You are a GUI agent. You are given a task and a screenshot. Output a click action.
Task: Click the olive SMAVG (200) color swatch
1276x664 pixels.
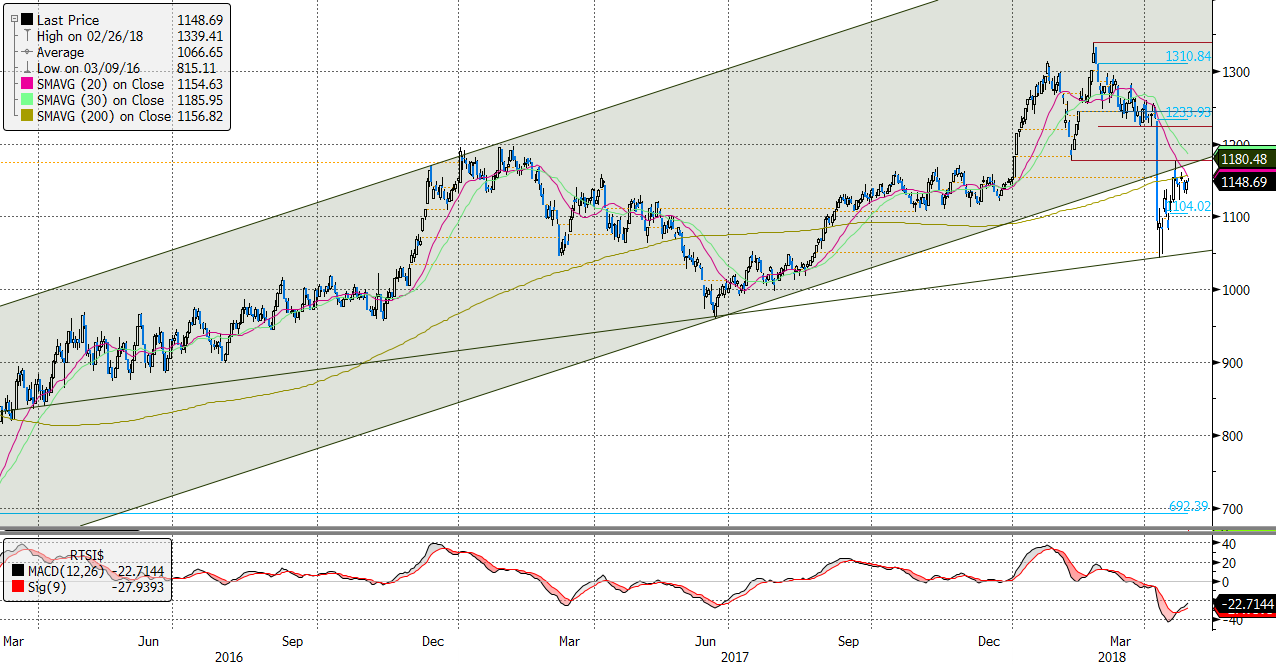pyautogui.click(x=26, y=116)
